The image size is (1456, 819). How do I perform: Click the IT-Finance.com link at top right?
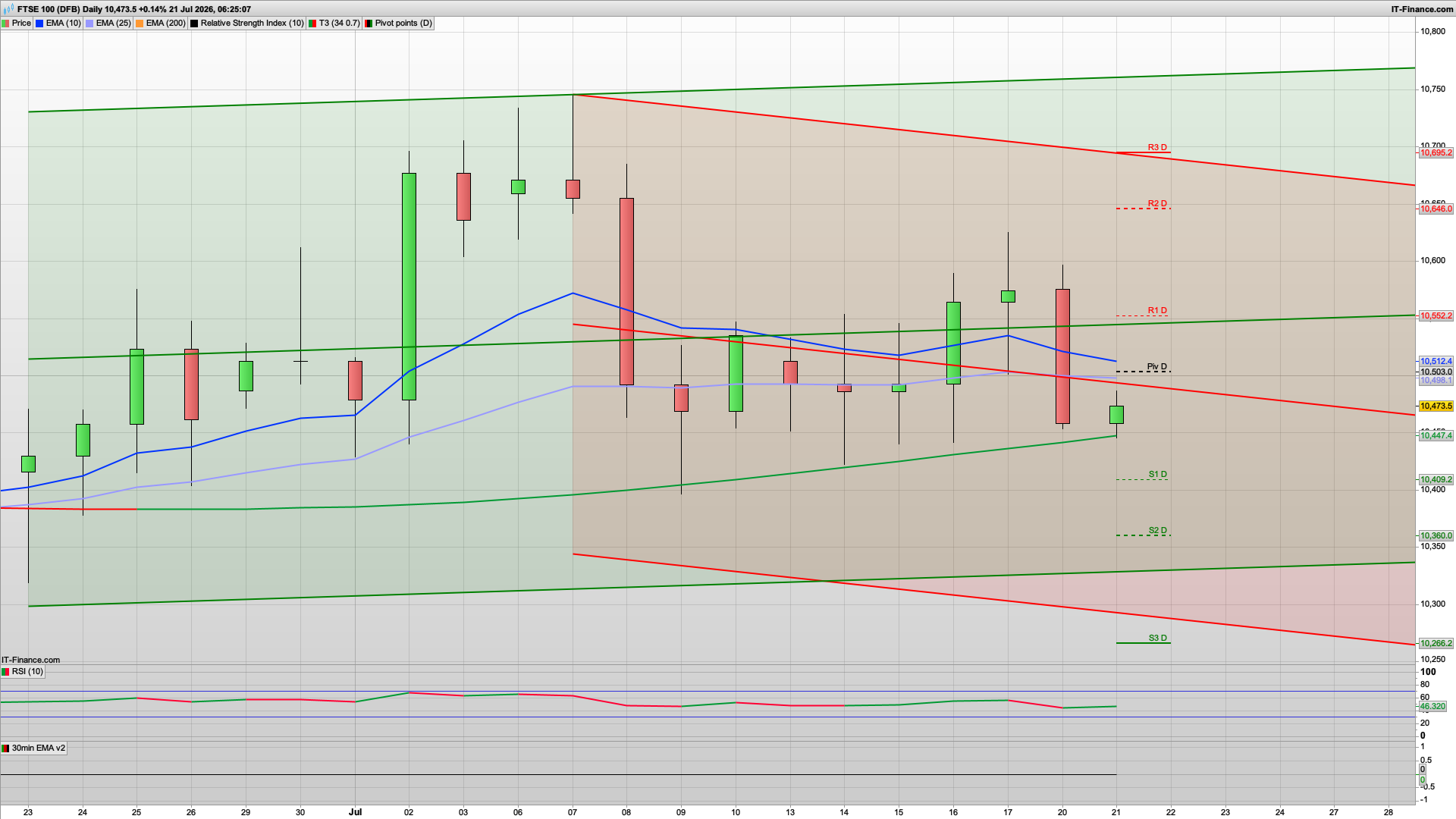tap(1422, 9)
